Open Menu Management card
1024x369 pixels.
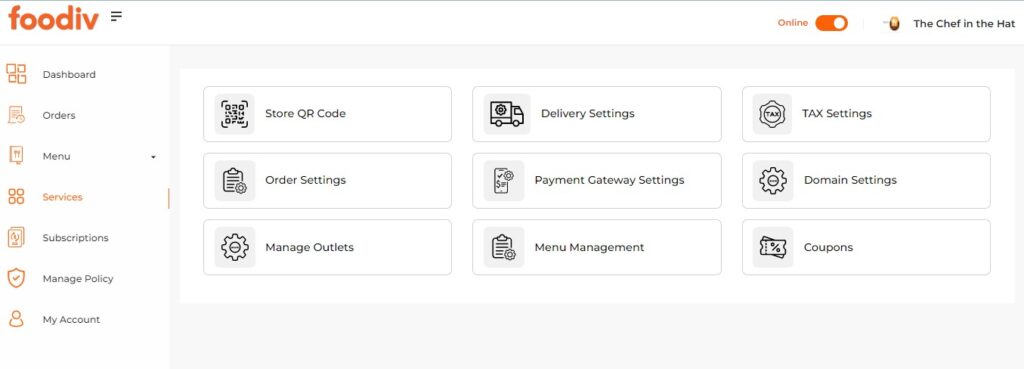597,247
